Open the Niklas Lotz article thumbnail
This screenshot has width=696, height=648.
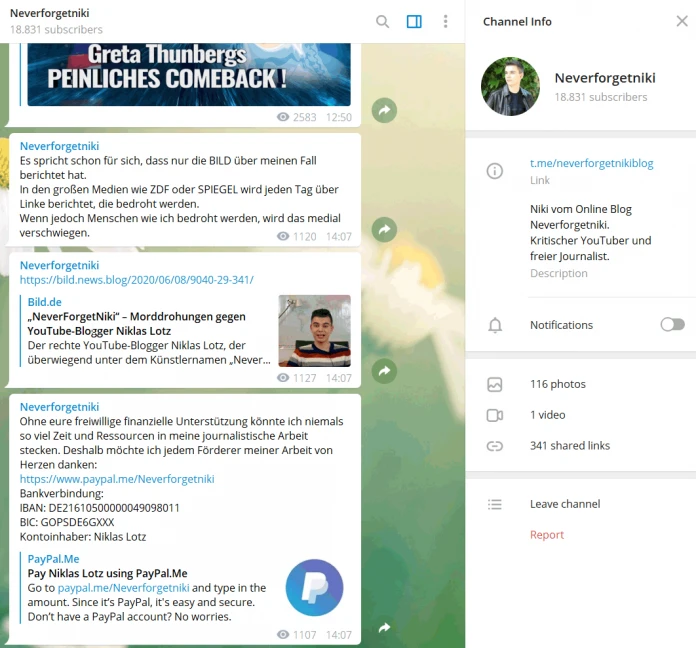point(314,331)
